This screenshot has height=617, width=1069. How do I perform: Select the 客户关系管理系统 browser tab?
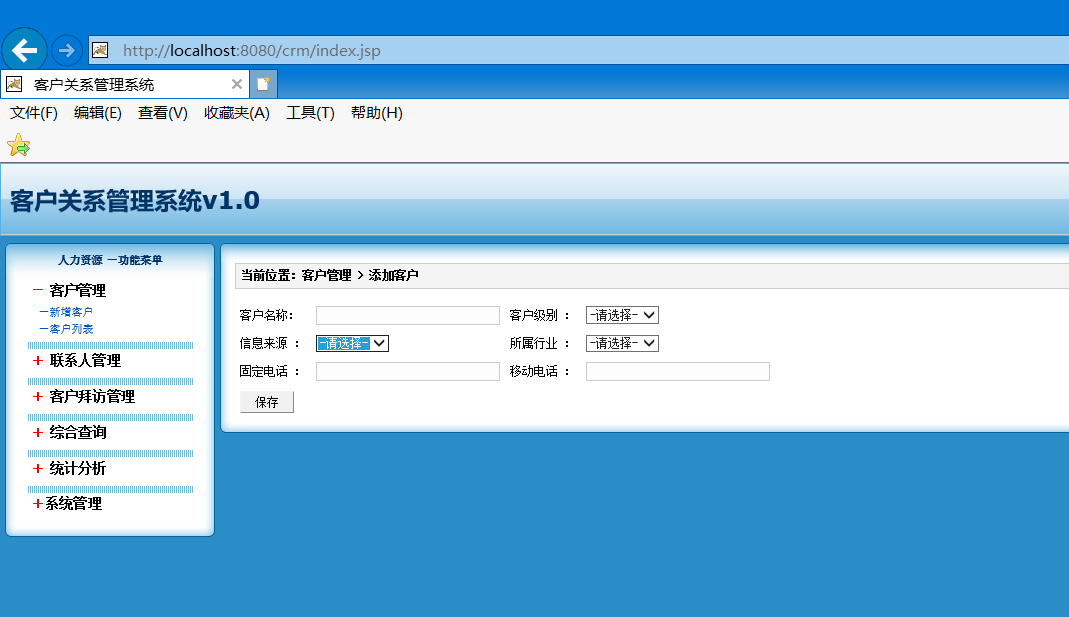click(x=125, y=84)
